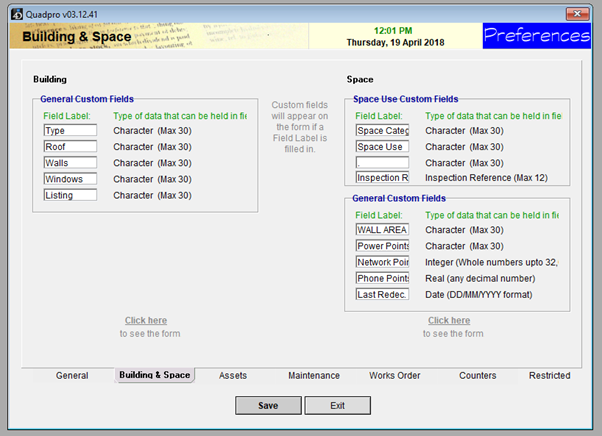Click Real (any decimal number) text
Screen dimensions: 602x436
click(x=480, y=278)
